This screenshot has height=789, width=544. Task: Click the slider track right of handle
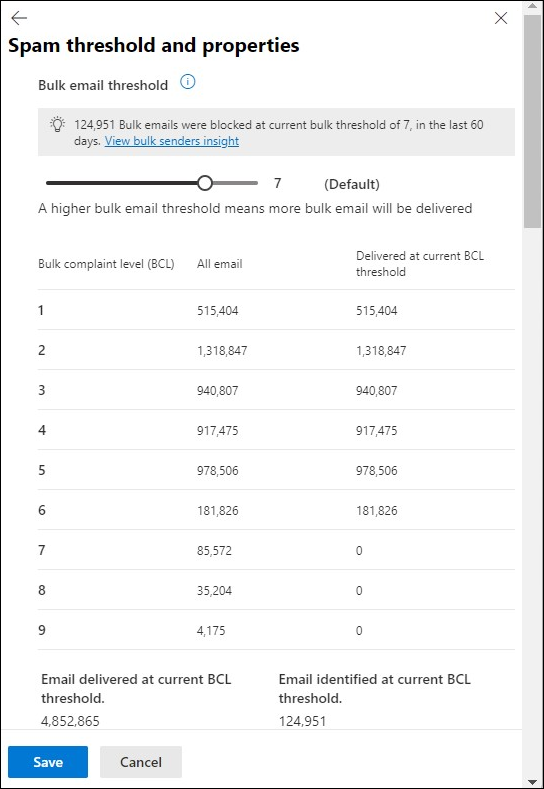tap(235, 183)
